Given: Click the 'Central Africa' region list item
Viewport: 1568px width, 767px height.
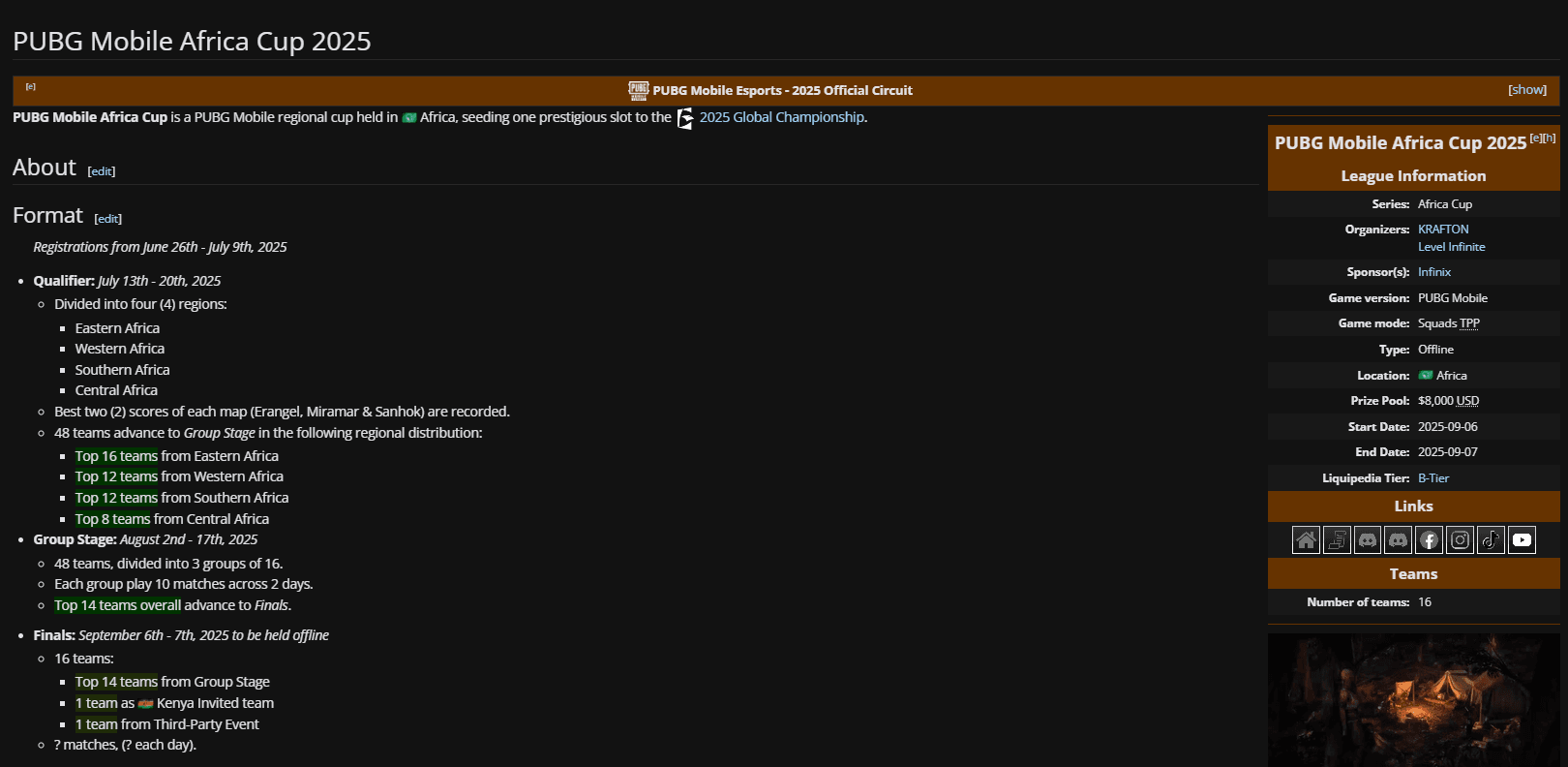Looking at the screenshot, I should [116, 390].
